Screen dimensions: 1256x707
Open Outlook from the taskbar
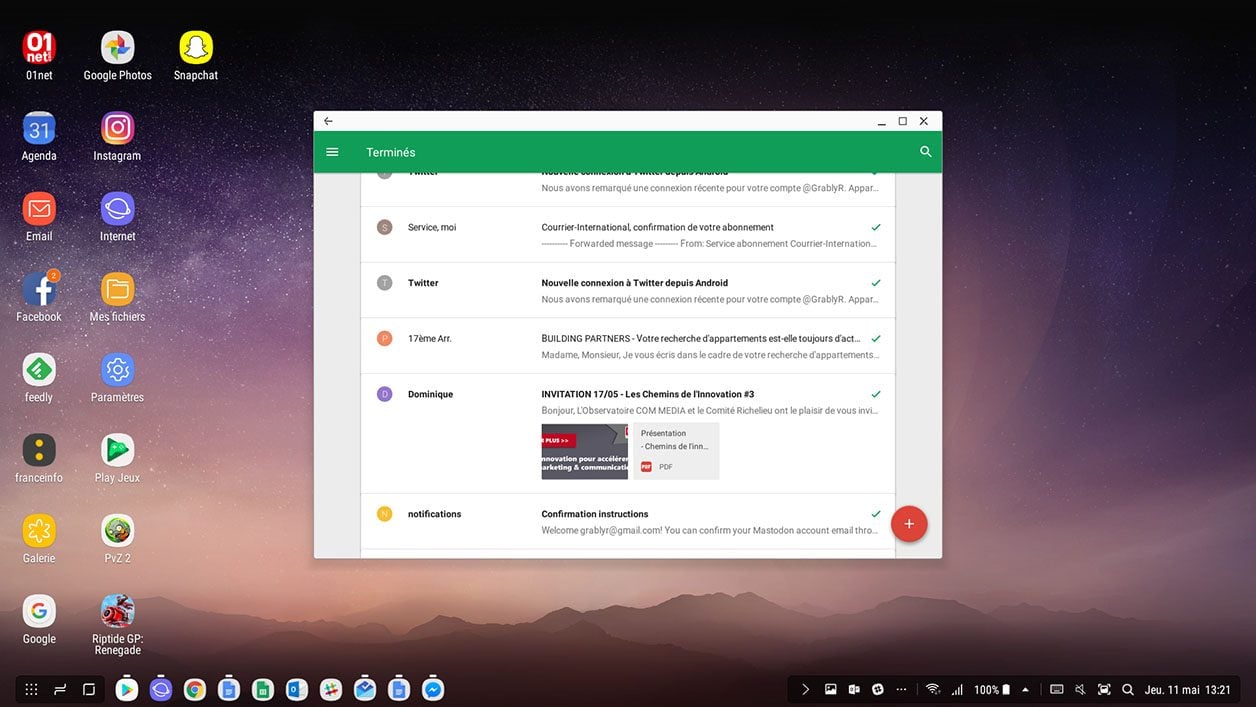[297, 689]
